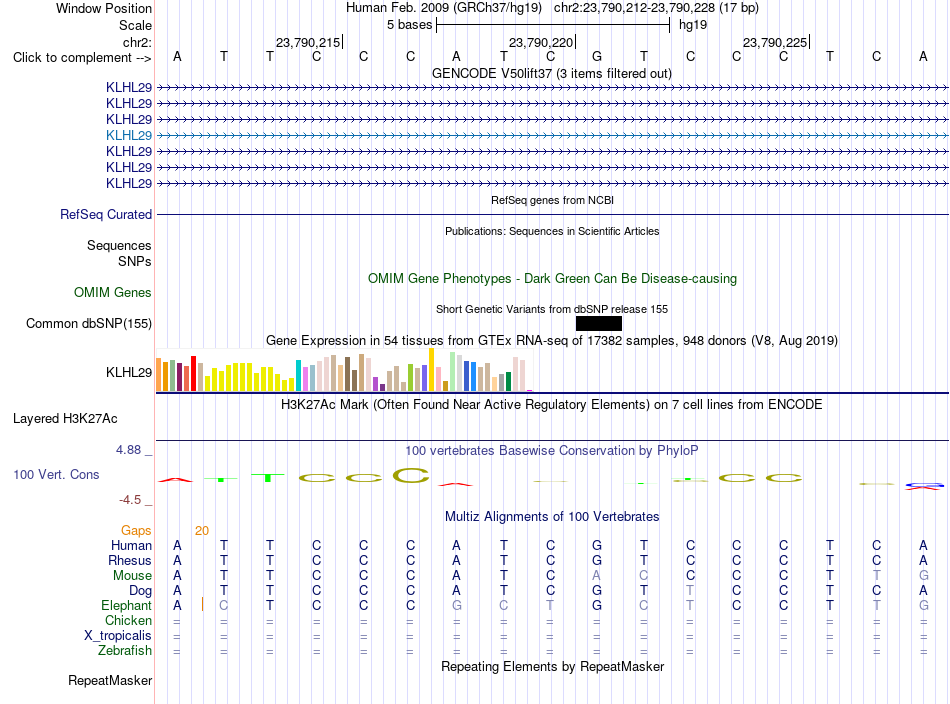This screenshot has height=704, width=950.
Task: Click the orange '20' gap count marker
Action: point(202,531)
